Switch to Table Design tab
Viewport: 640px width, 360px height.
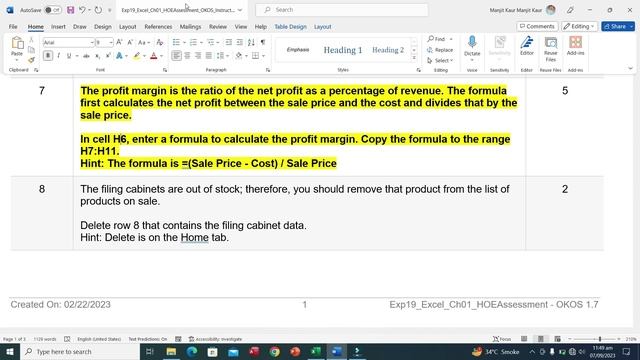click(290, 27)
